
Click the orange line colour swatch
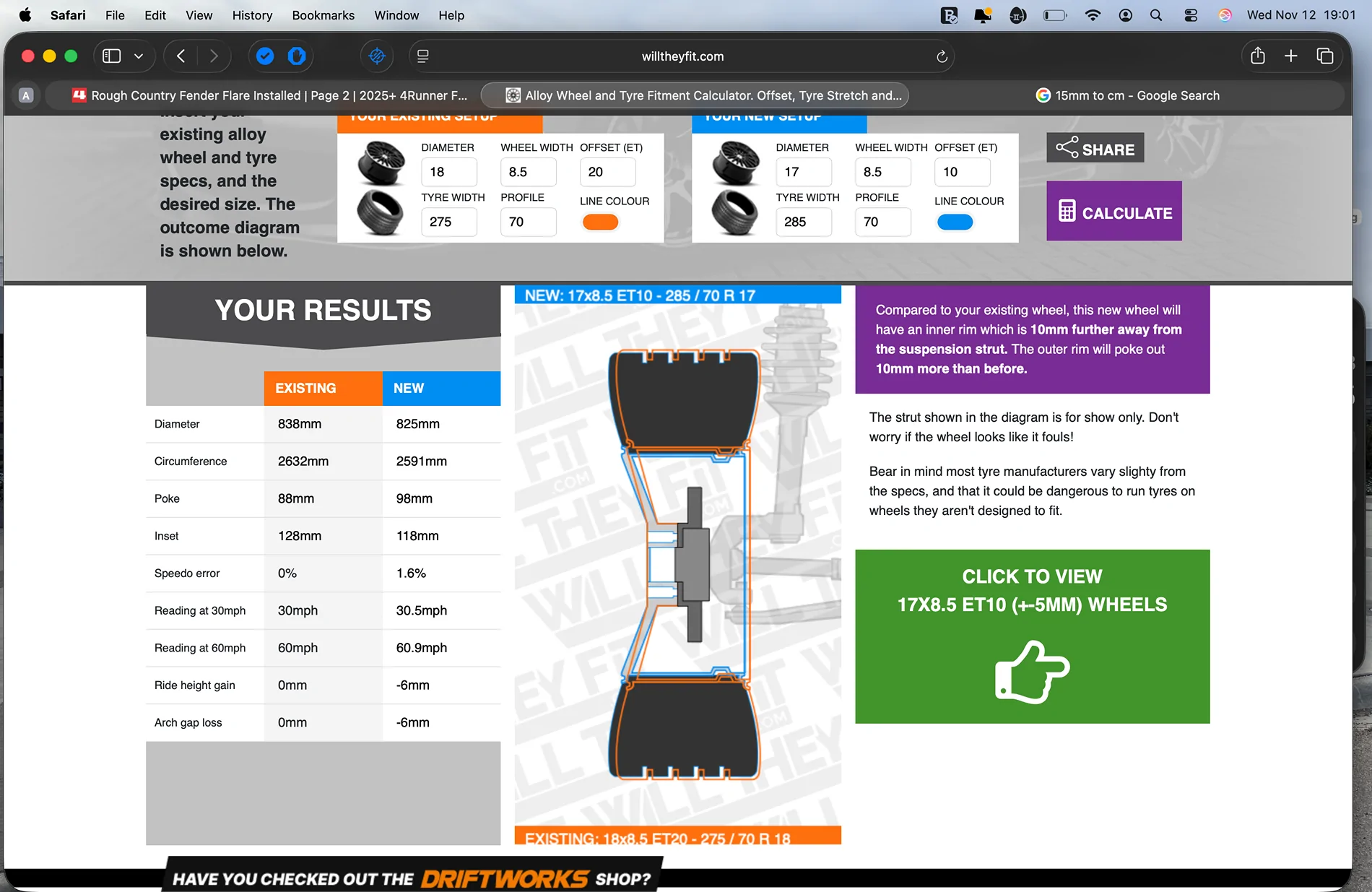(599, 222)
